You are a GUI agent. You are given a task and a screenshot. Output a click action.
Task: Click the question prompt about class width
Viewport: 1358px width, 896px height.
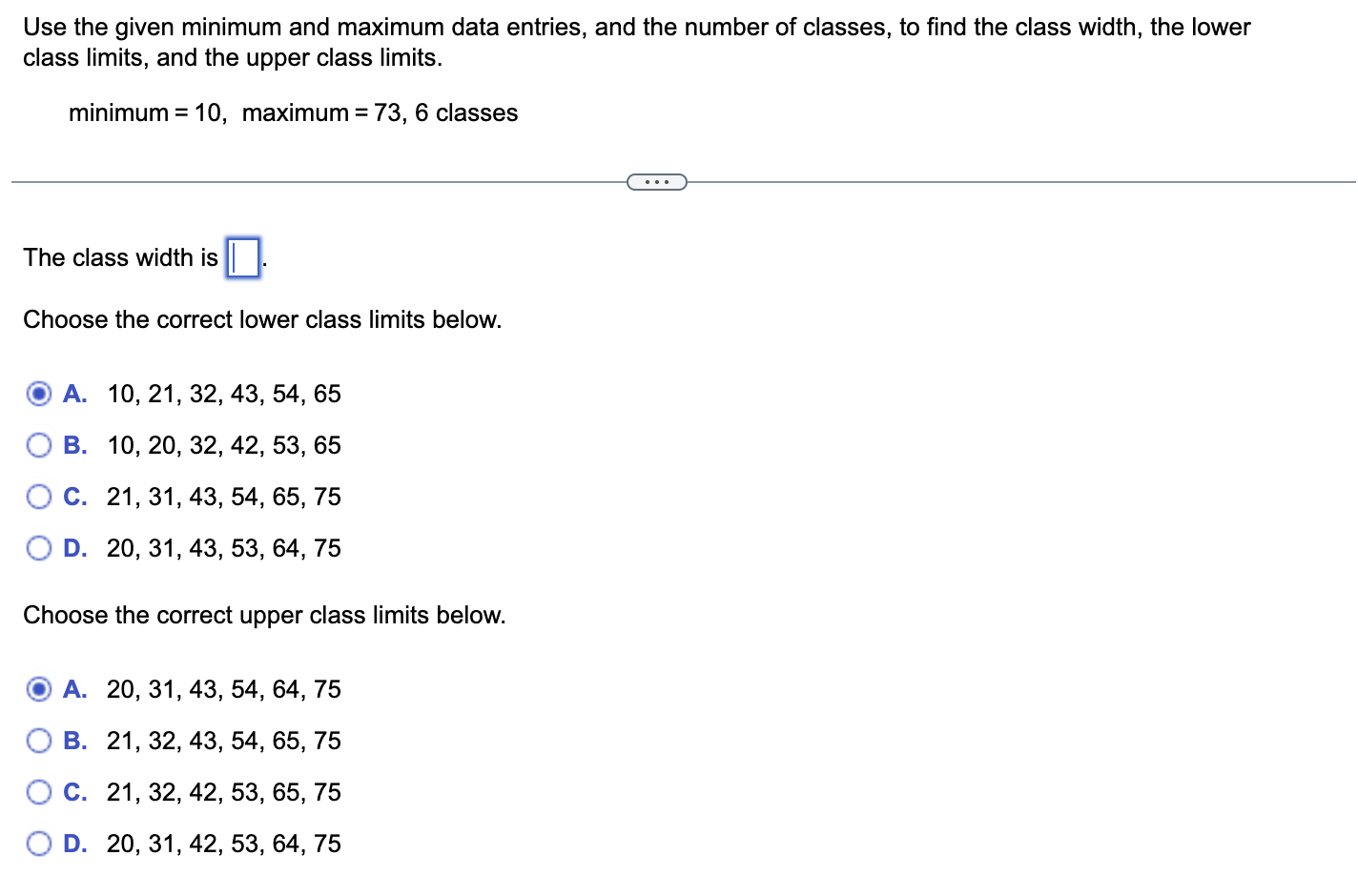pos(119,257)
